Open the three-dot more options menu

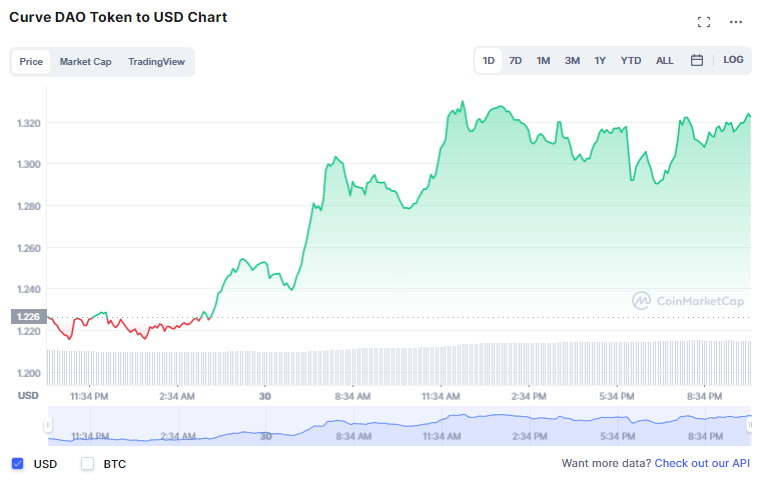pos(736,22)
